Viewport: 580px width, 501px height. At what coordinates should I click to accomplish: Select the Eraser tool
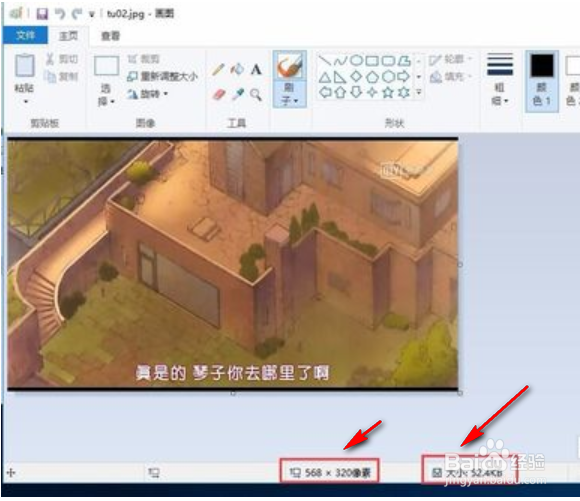pos(219,95)
